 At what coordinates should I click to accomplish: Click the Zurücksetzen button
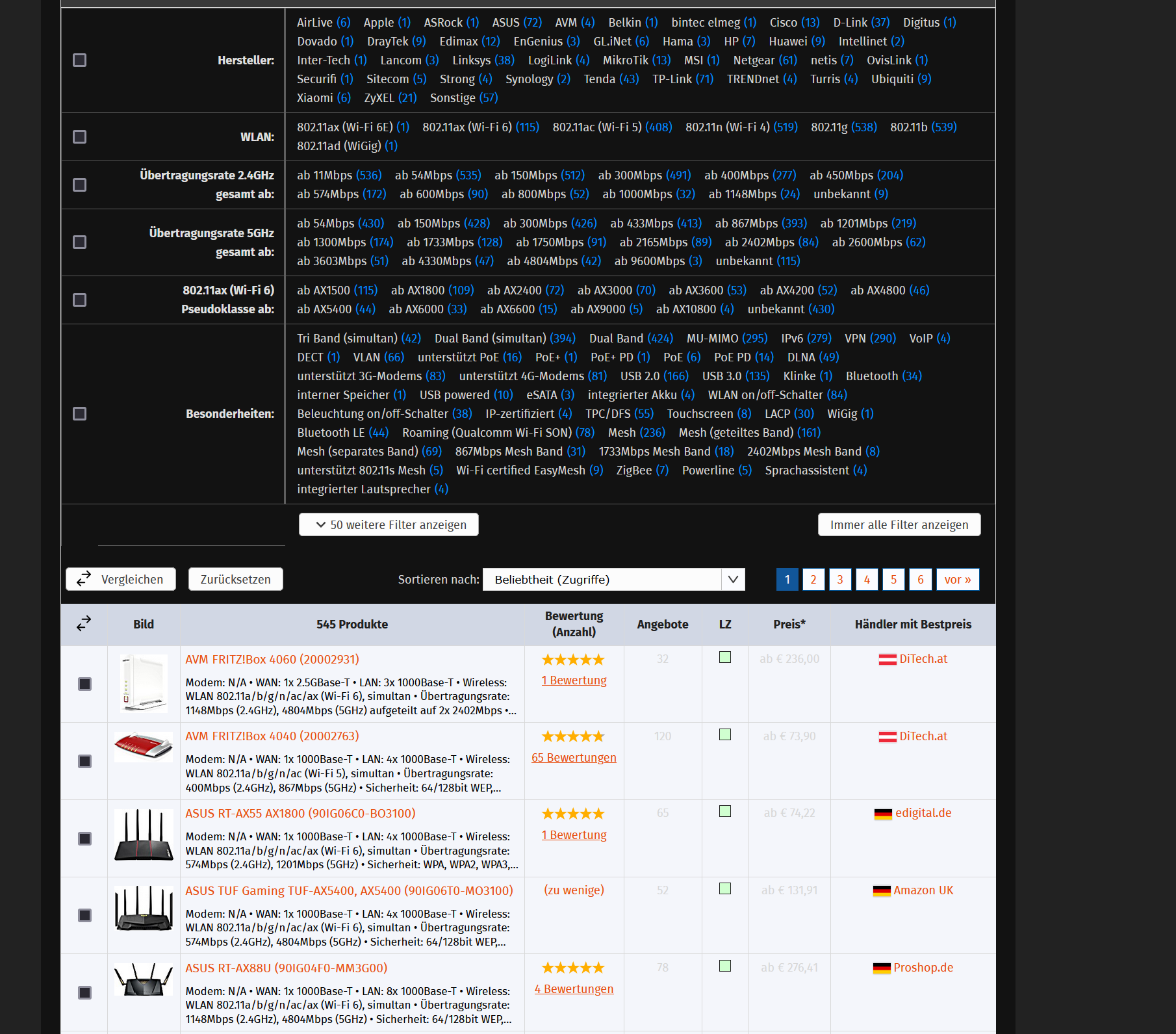point(235,579)
